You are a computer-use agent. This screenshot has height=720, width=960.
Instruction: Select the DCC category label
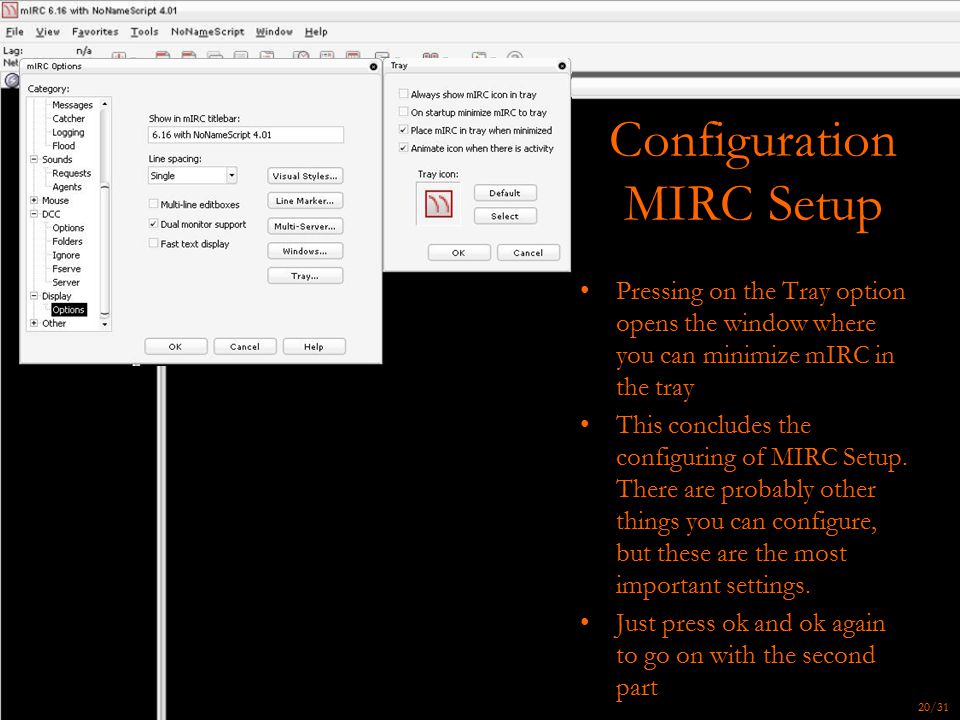[51, 214]
